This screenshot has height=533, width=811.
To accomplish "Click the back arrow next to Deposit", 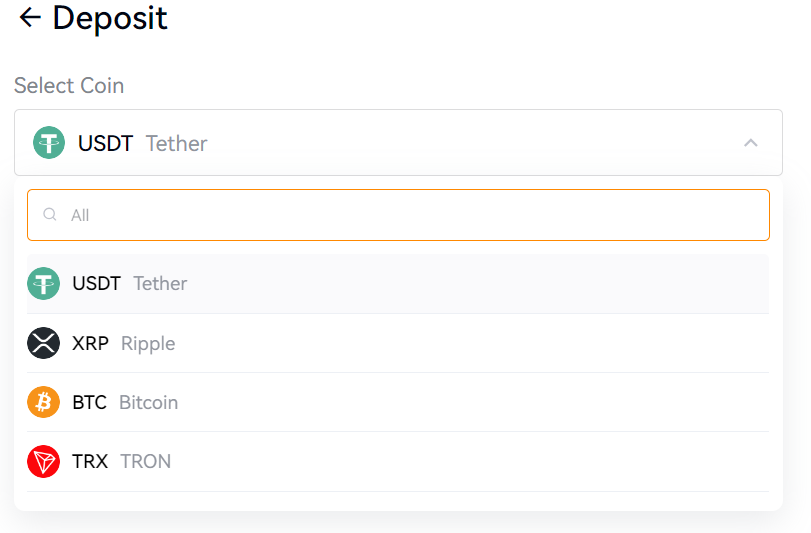I will point(30,17).
